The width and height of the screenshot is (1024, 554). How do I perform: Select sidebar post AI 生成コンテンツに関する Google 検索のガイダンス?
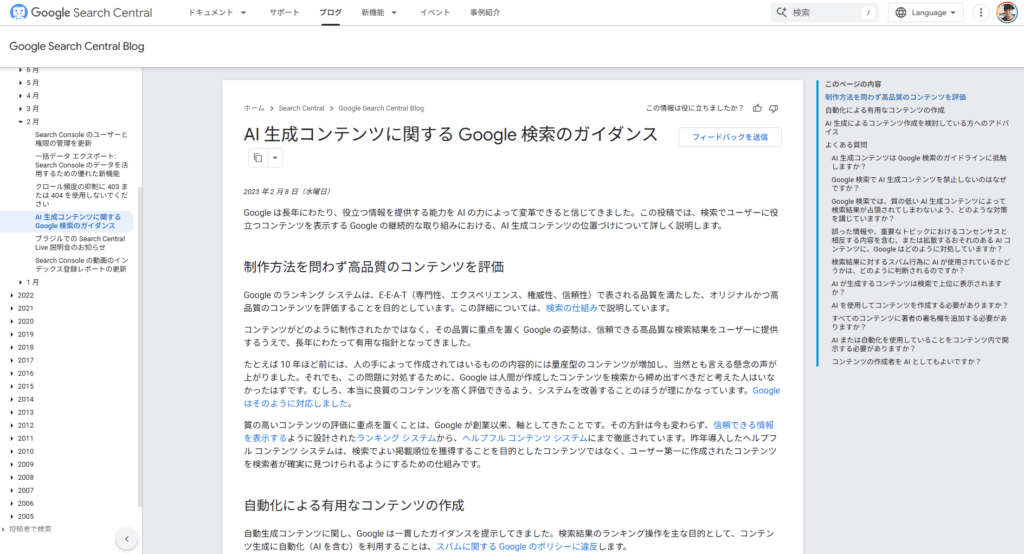pos(78,221)
